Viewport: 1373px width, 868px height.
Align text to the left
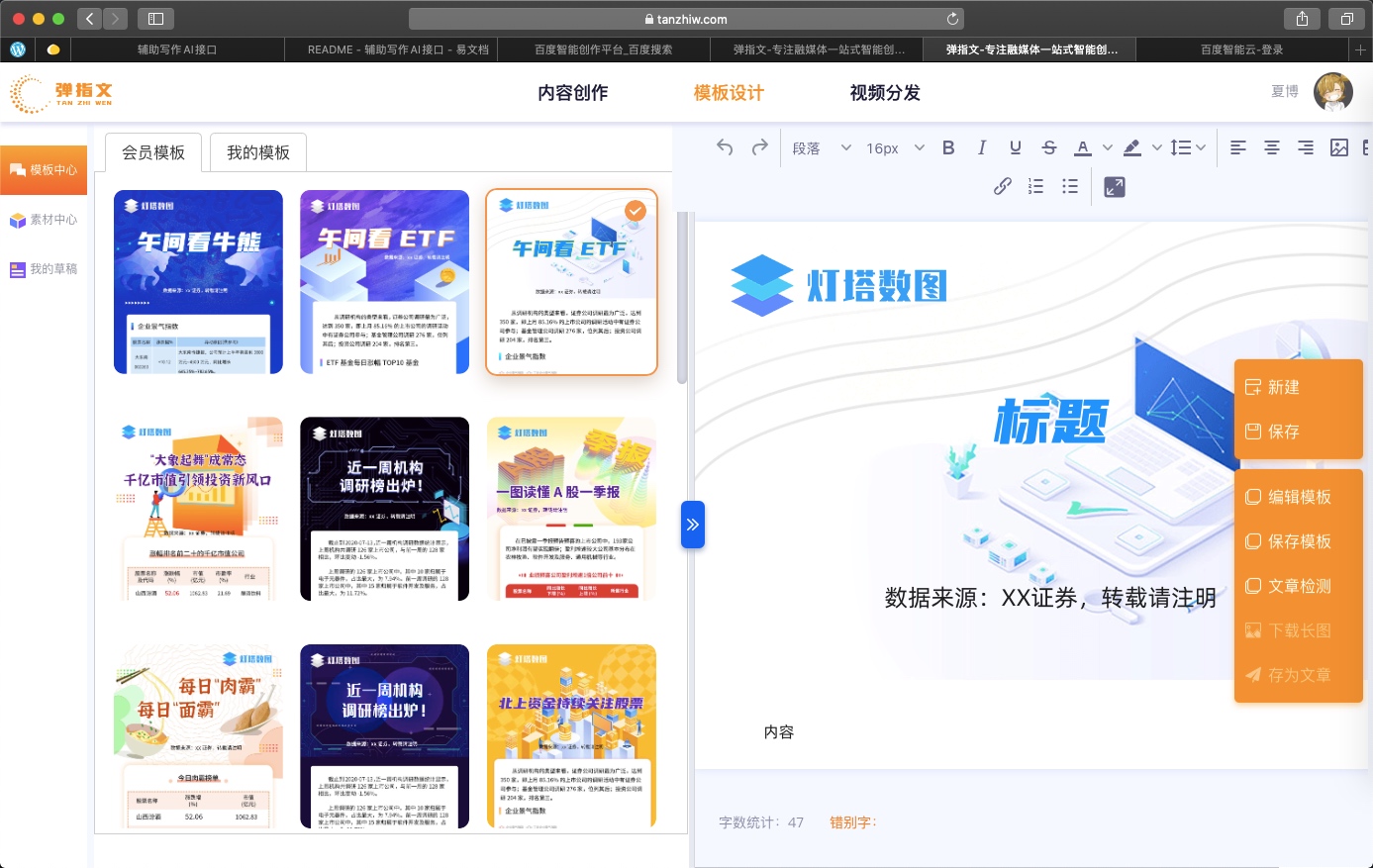pyautogui.click(x=1238, y=147)
